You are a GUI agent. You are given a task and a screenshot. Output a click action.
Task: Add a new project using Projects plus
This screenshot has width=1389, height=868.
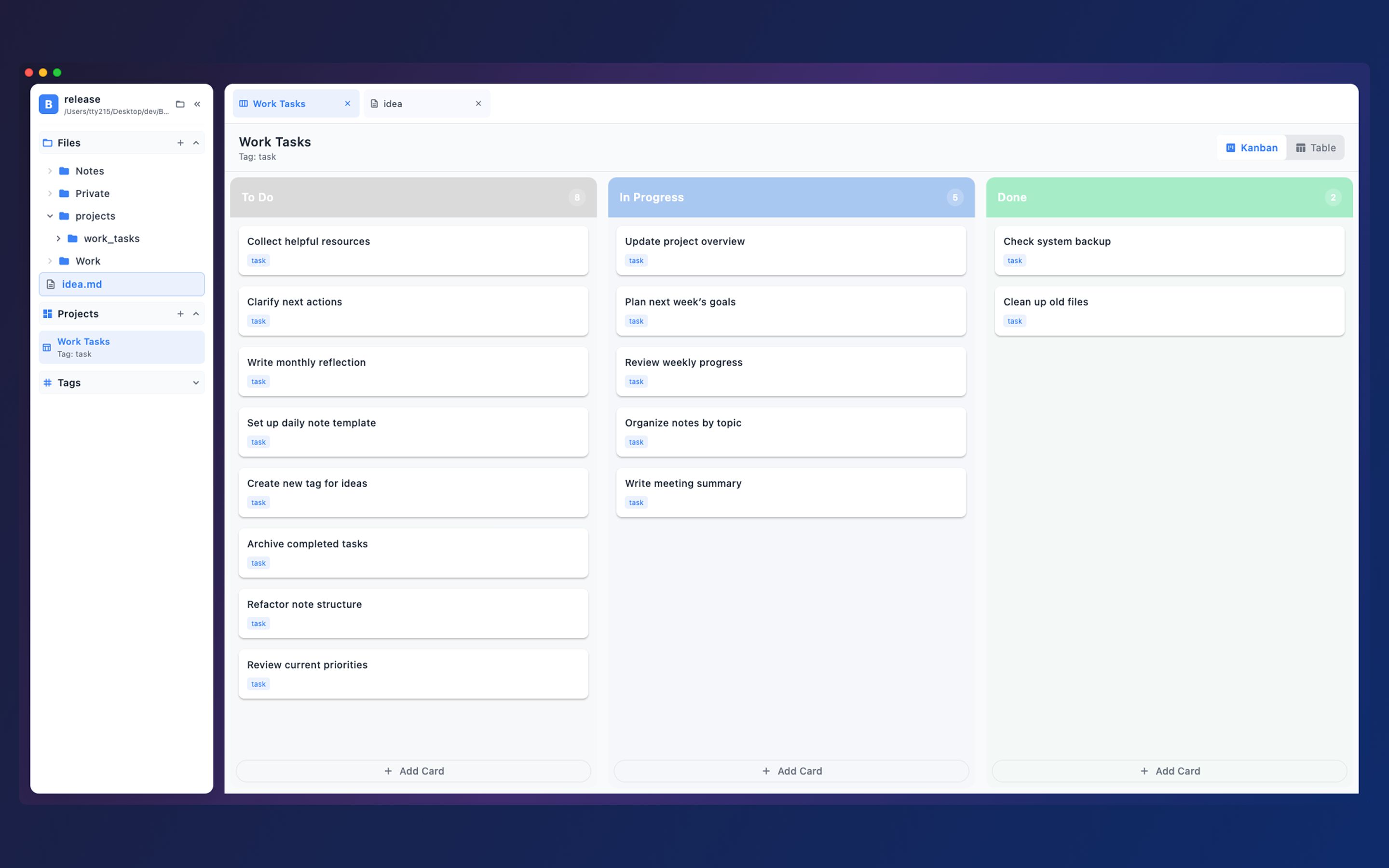pos(180,313)
